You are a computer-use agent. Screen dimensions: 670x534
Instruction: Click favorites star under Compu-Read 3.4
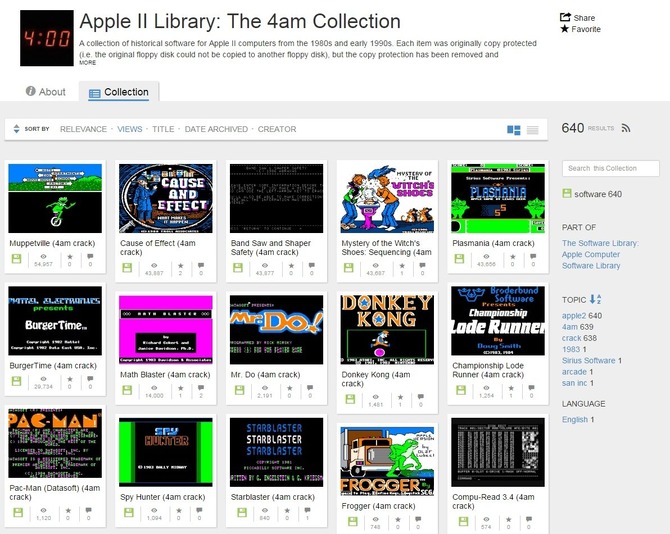pyautogui.click(x=508, y=519)
